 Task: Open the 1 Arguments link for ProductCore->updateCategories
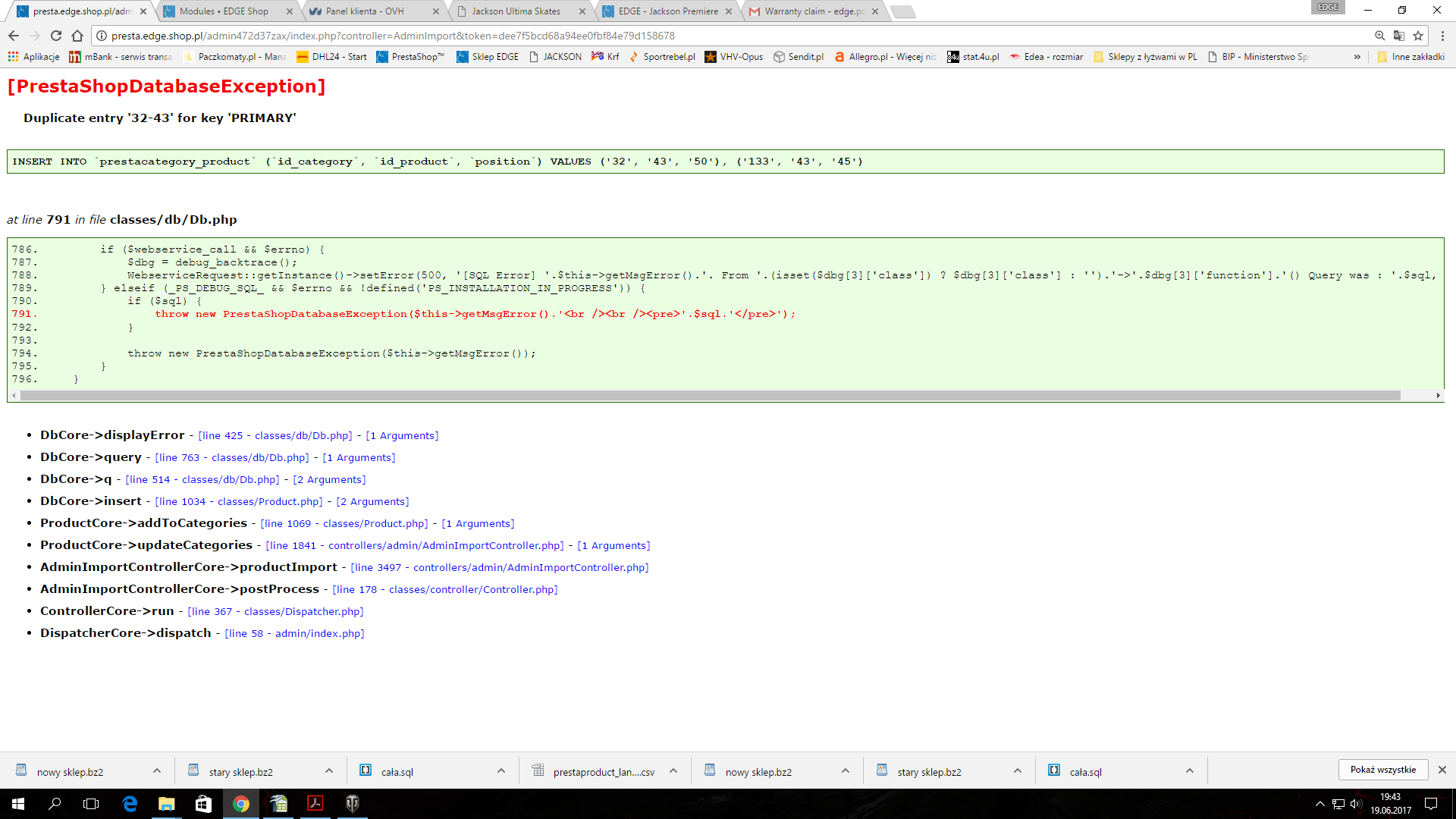point(613,546)
